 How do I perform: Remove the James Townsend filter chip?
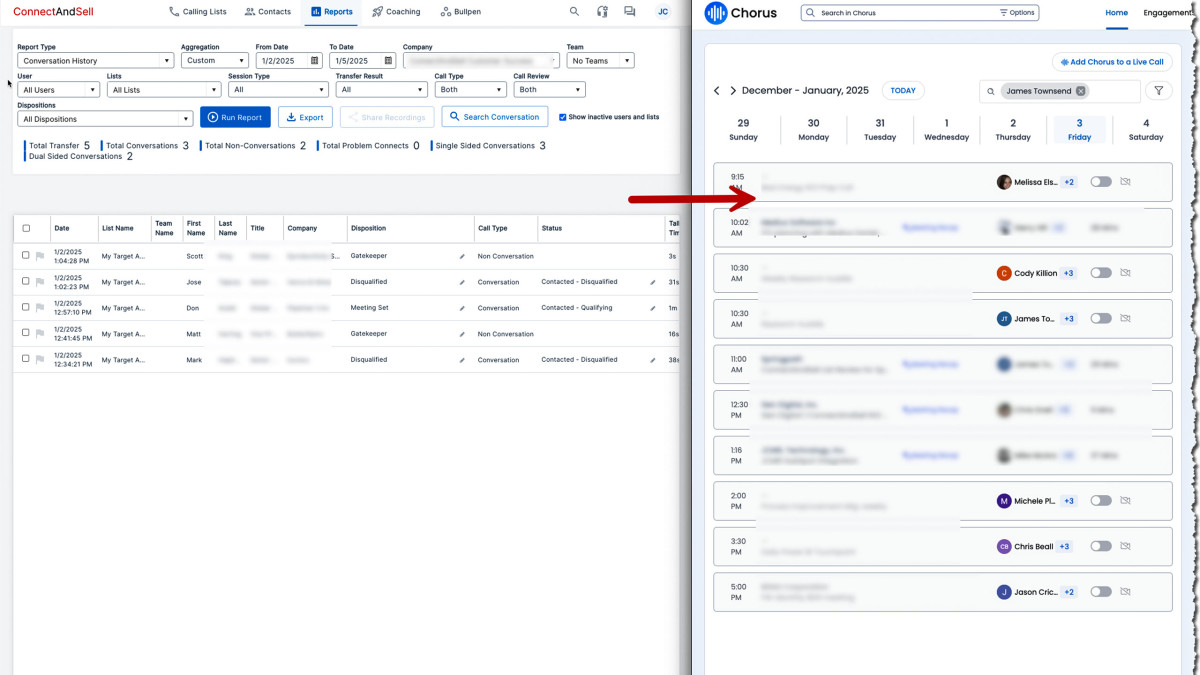click(x=1081, y=91)
